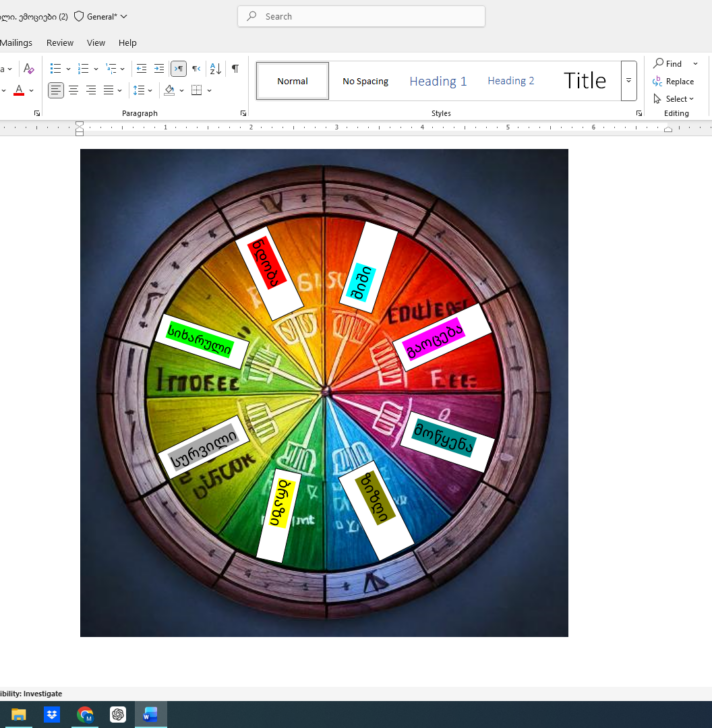
Task: Switch to the View tab
Action: 96,43
